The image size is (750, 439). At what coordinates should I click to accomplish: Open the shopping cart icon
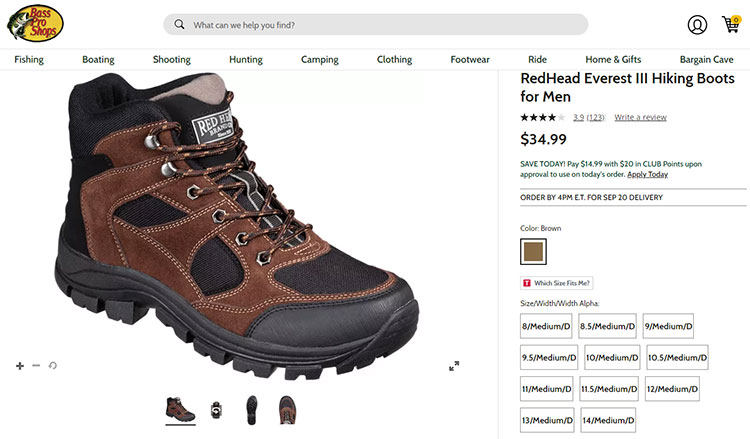(730, 25)
